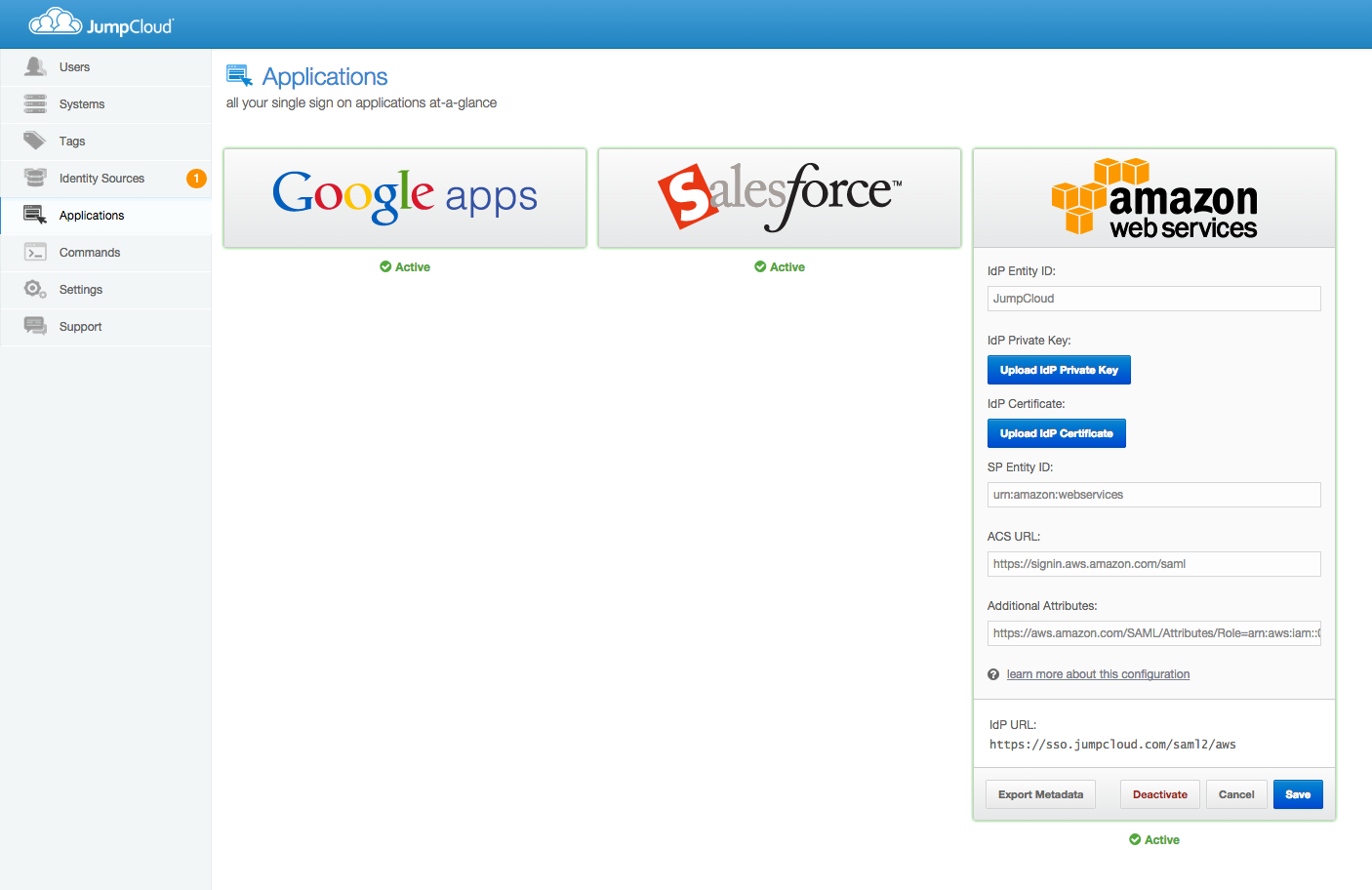Click the help question mark icon
The height and width of the screenshot is (890, 1372).
click(x=993, y=674)
